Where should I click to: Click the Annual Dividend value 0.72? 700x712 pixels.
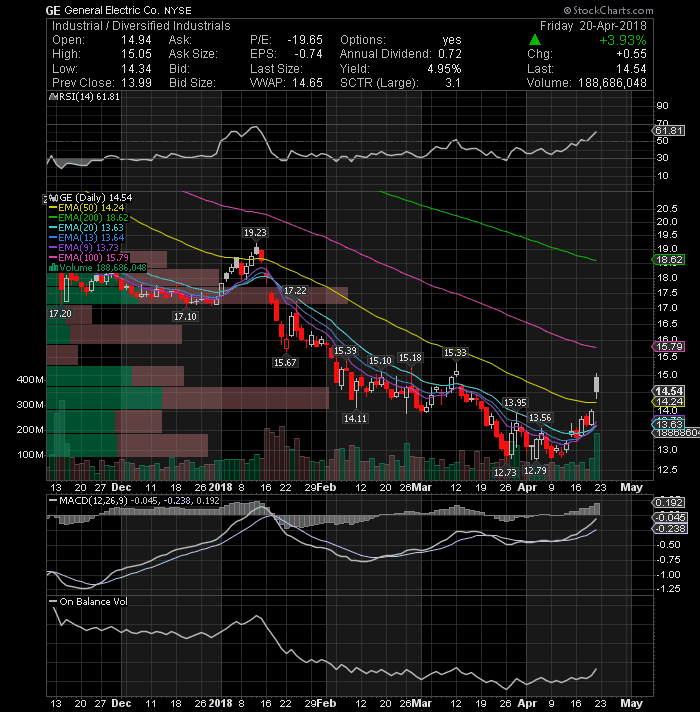(x=450, y=54)
